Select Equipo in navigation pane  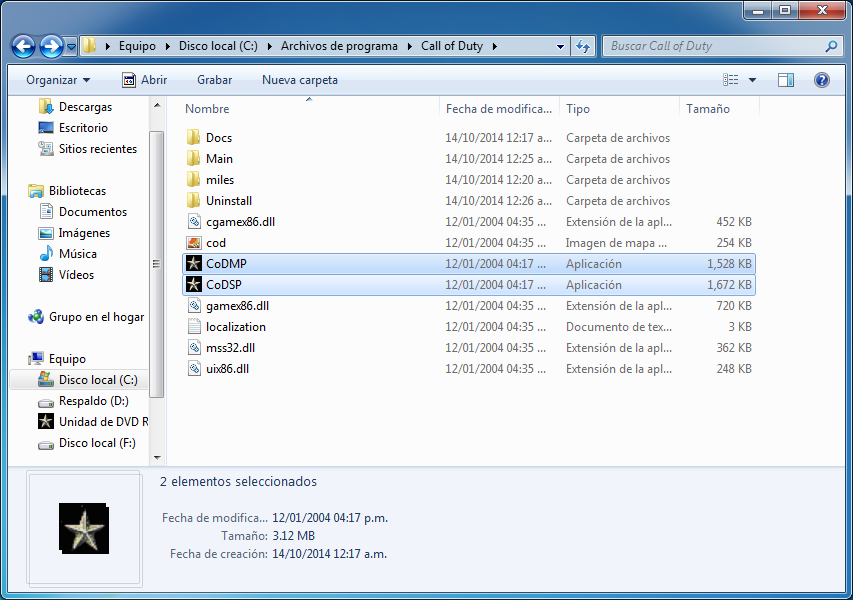tap(67, 359)
